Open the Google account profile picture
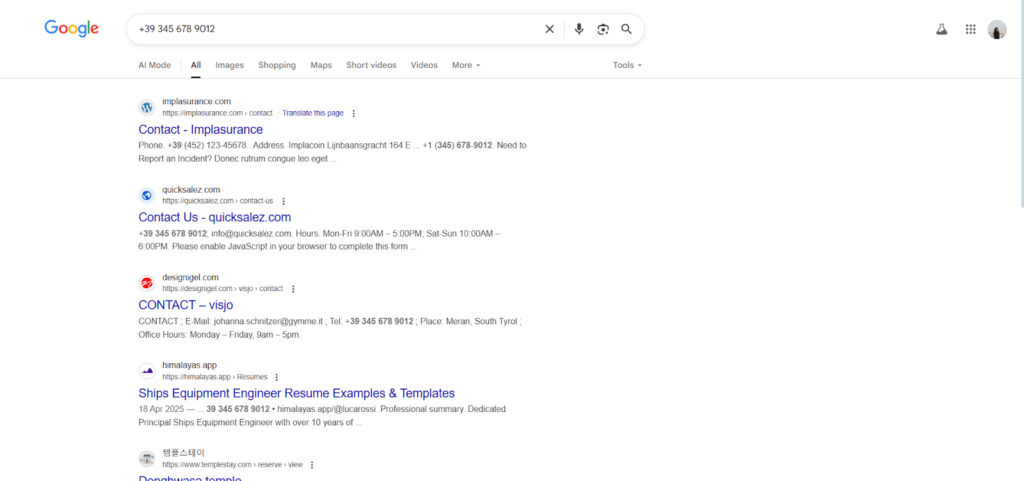 click(x=997, y=29)
